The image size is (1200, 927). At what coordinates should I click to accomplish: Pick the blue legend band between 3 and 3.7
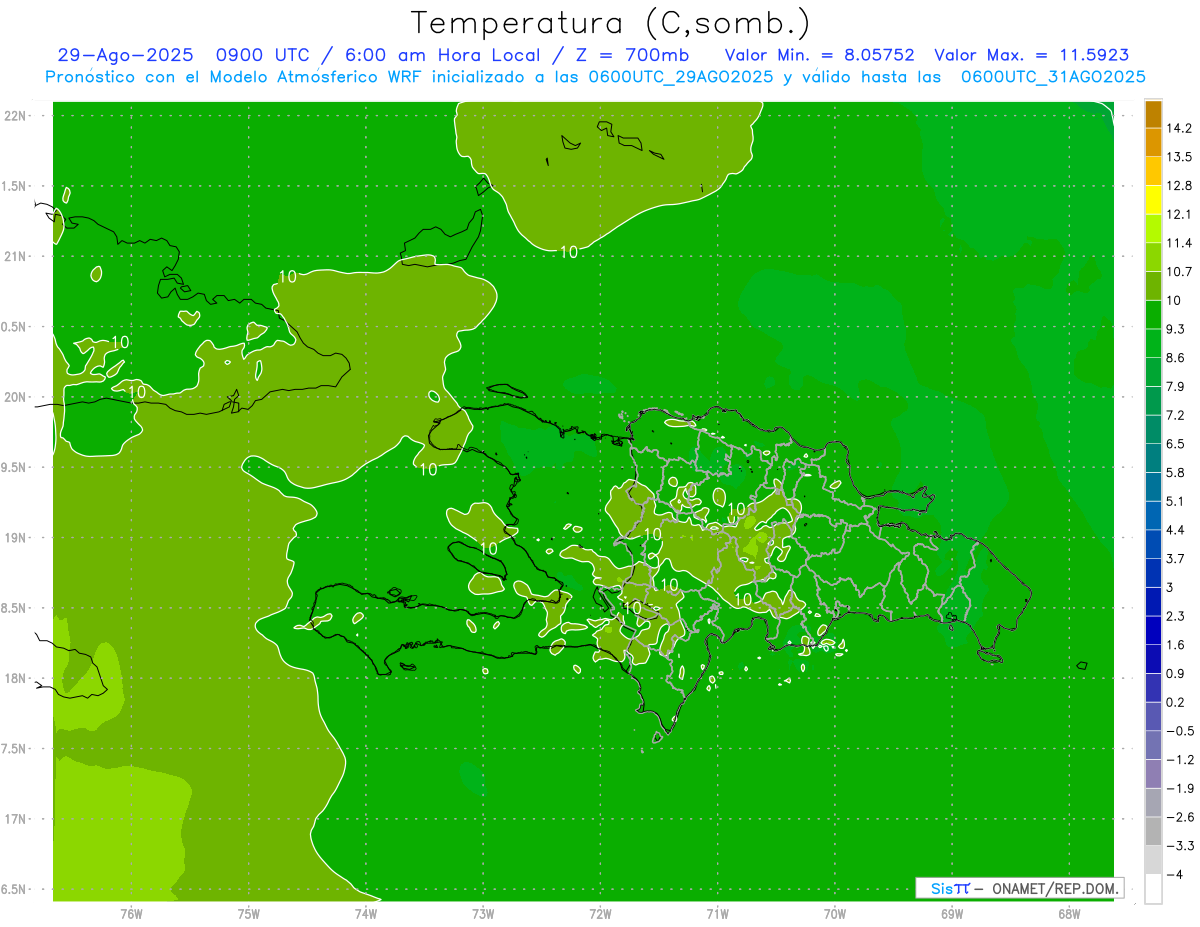[x=1153, y=573]
